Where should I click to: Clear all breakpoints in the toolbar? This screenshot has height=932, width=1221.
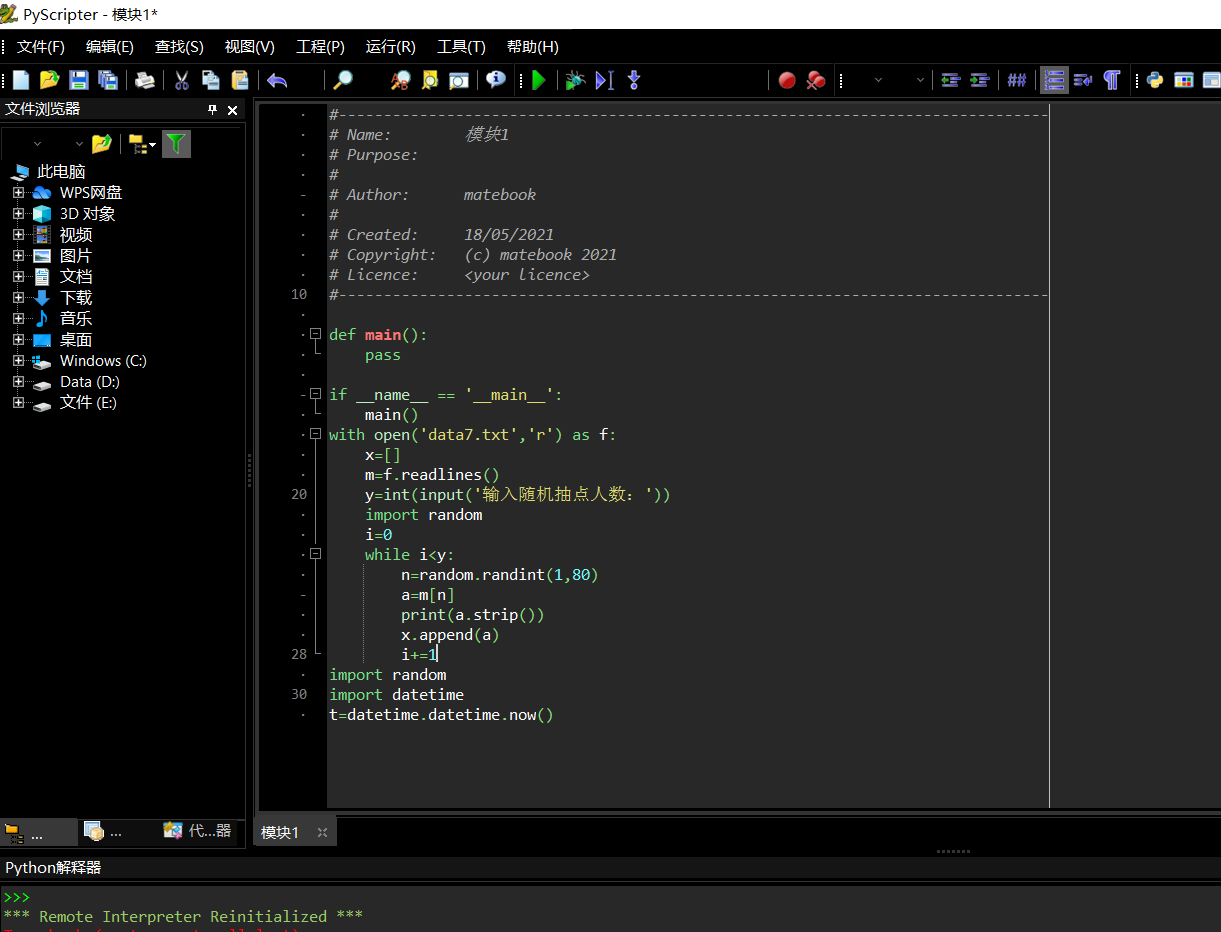coord(816,80)
